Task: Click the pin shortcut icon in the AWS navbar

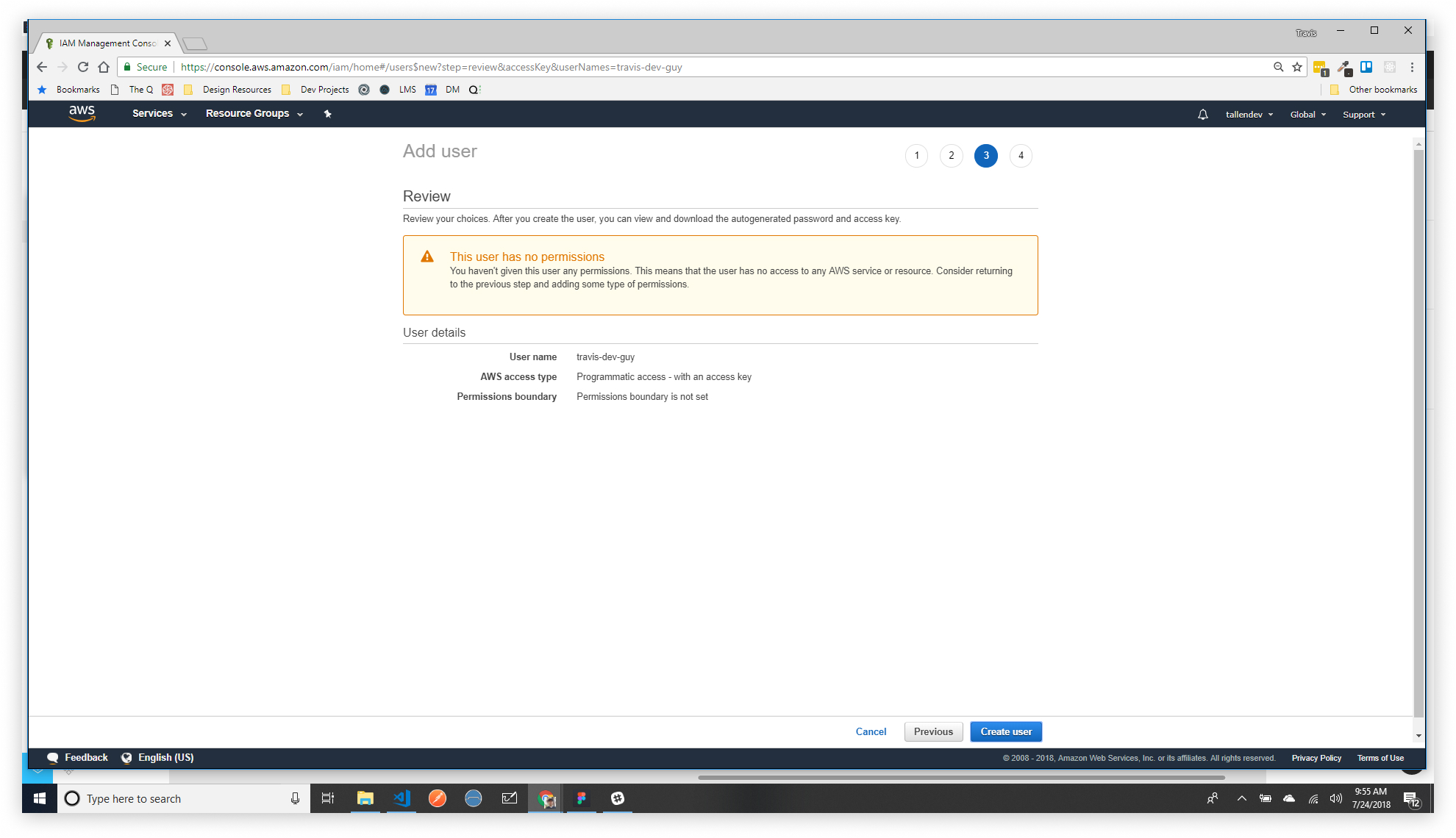Action: 328,114
